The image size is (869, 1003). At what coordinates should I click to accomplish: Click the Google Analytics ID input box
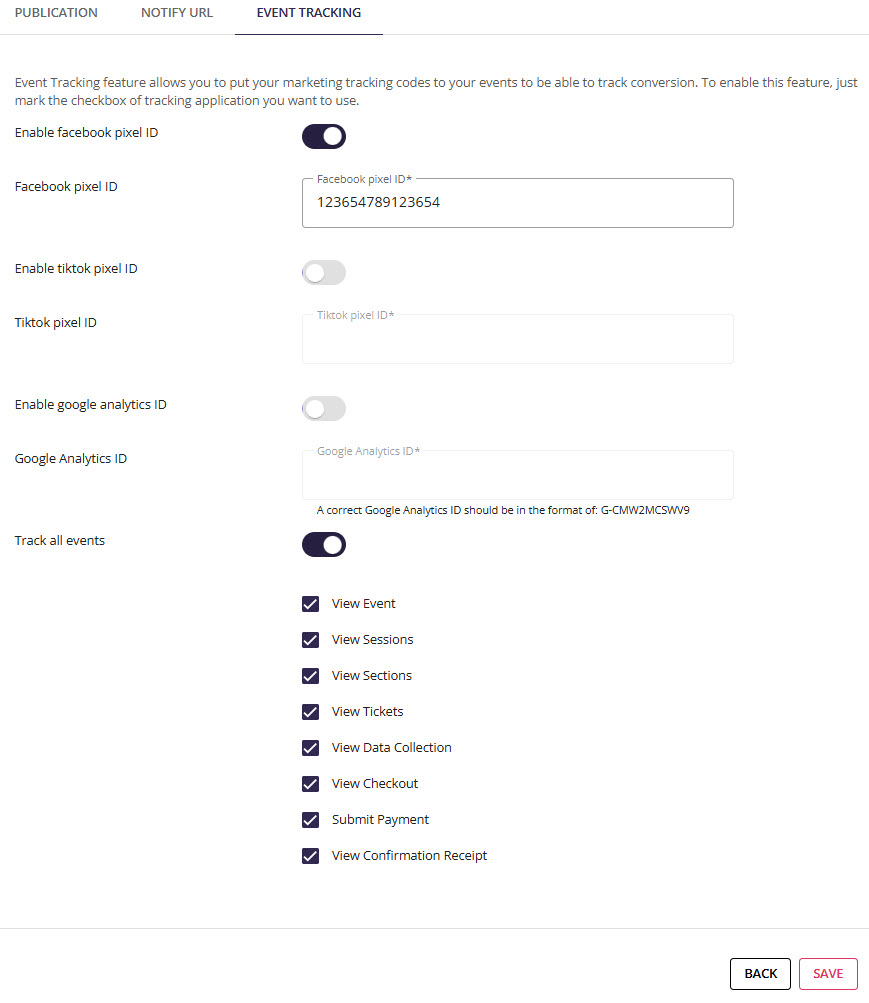coord(517,475)
